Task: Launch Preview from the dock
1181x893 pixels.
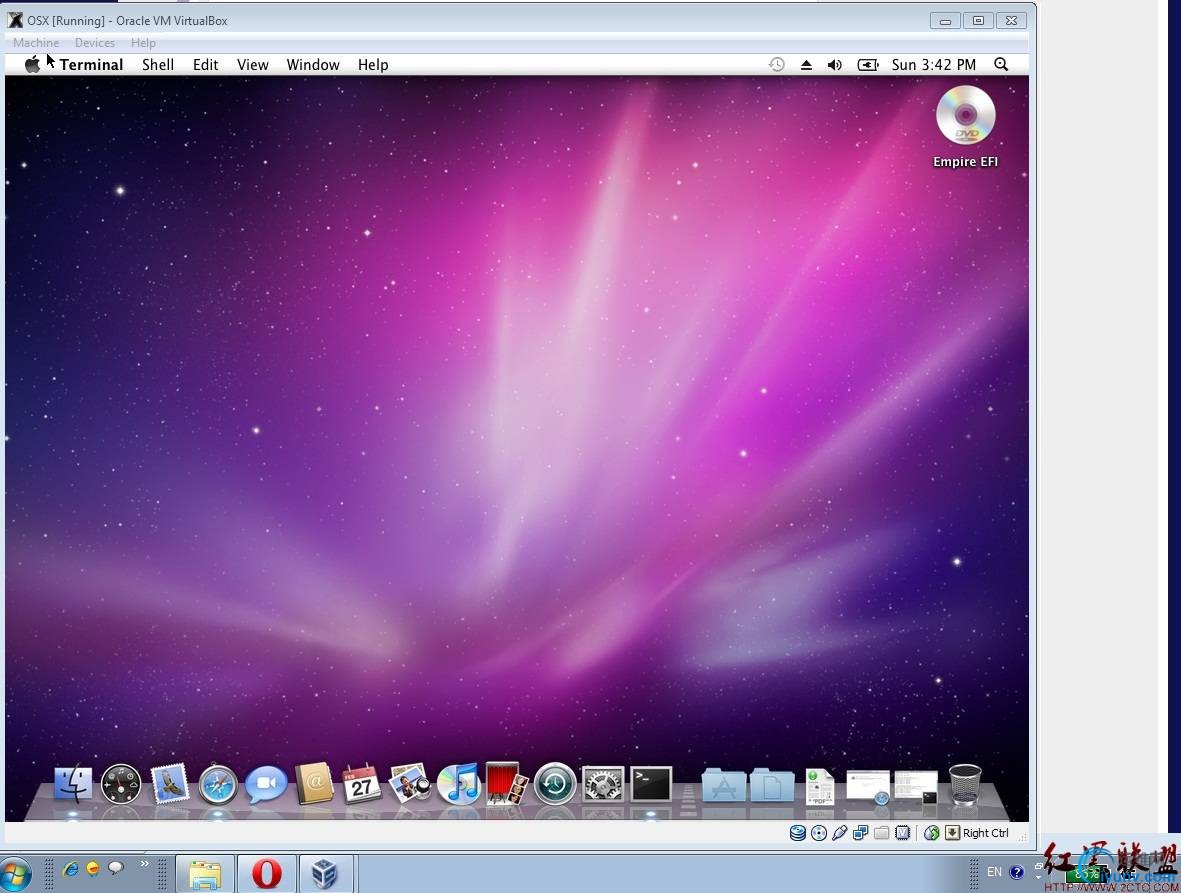Action: [410, 785]
